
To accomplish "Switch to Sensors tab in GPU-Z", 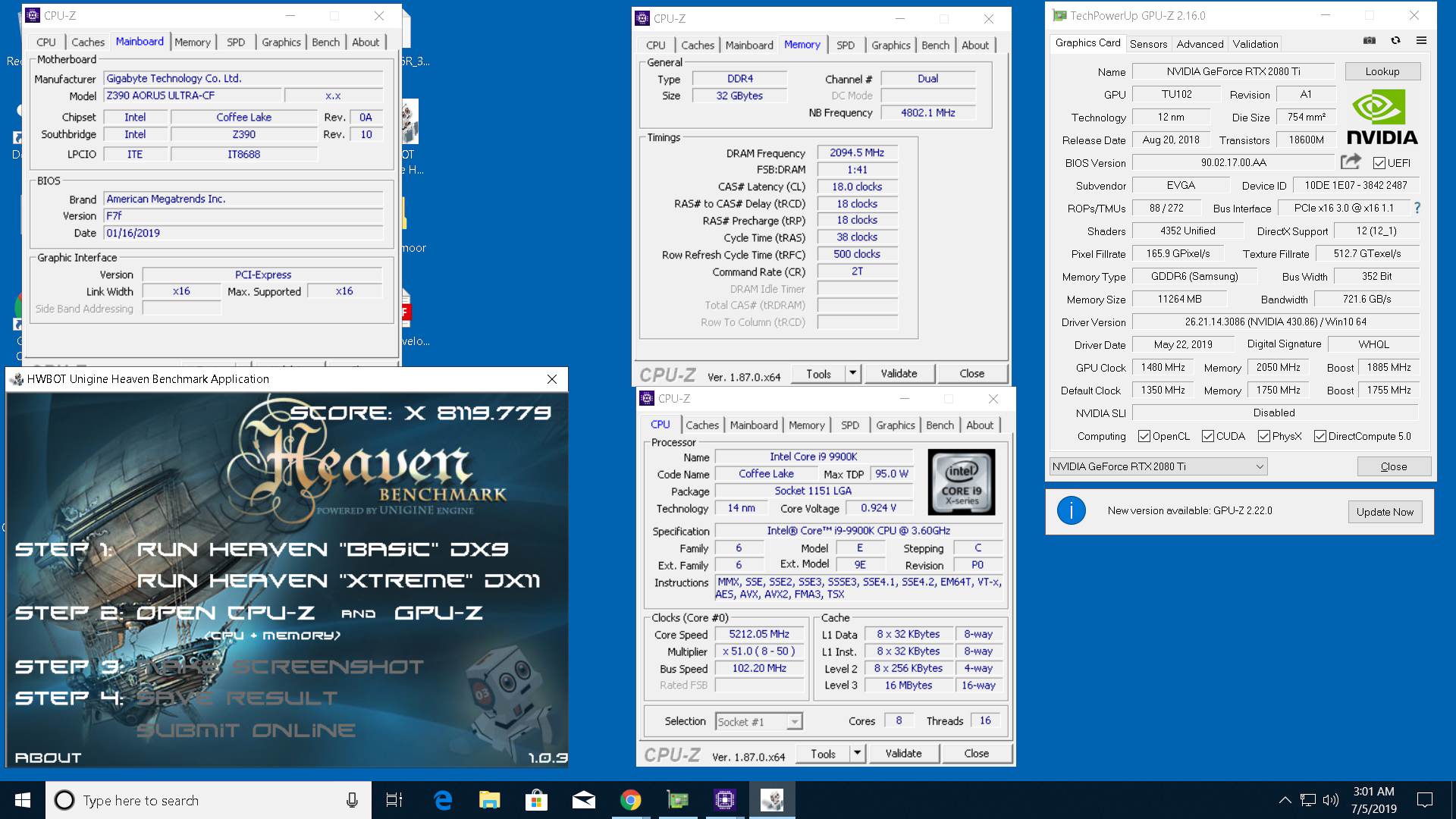I will tap(1148, 44).
